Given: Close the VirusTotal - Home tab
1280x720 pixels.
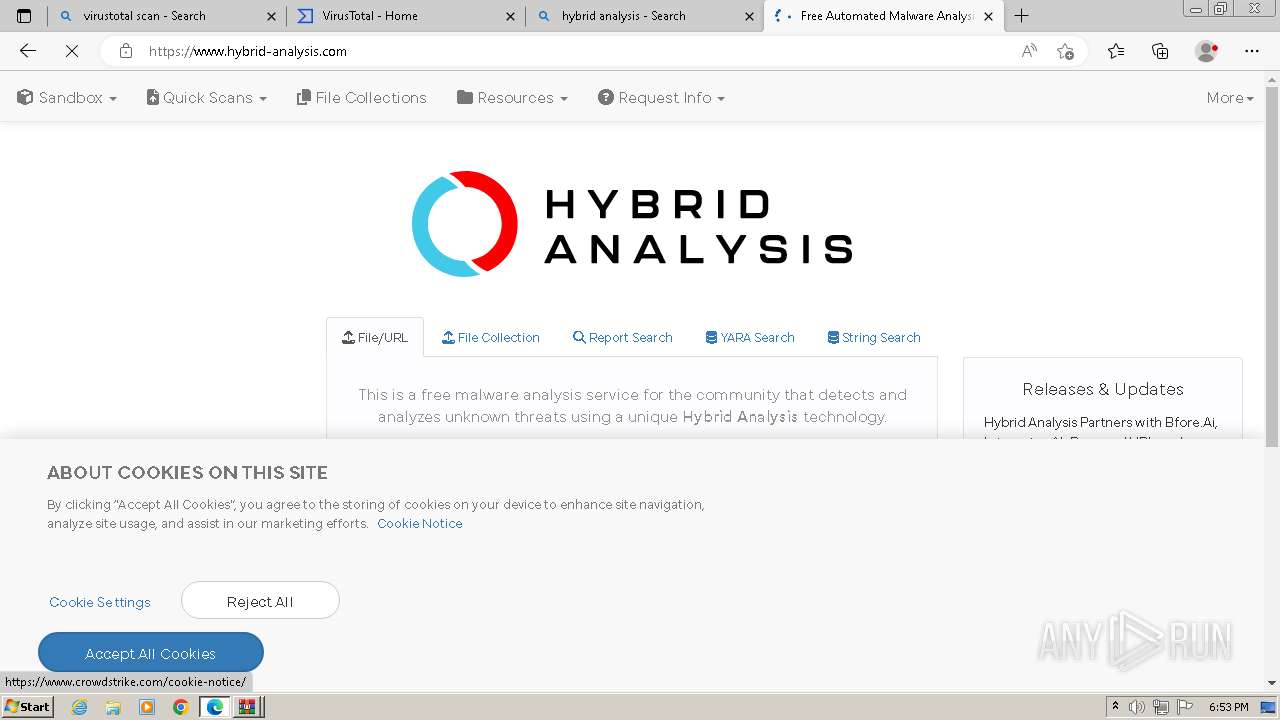Looking at the screenshot, I should pyautogui.click(x=510, y=16).
